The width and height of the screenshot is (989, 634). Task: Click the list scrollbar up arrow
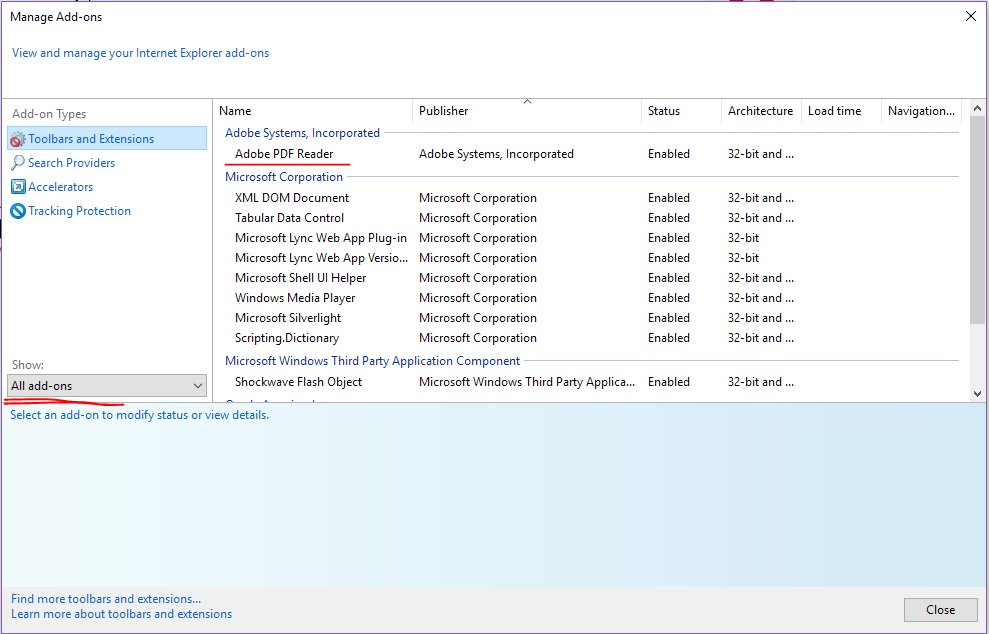[977, 109]
